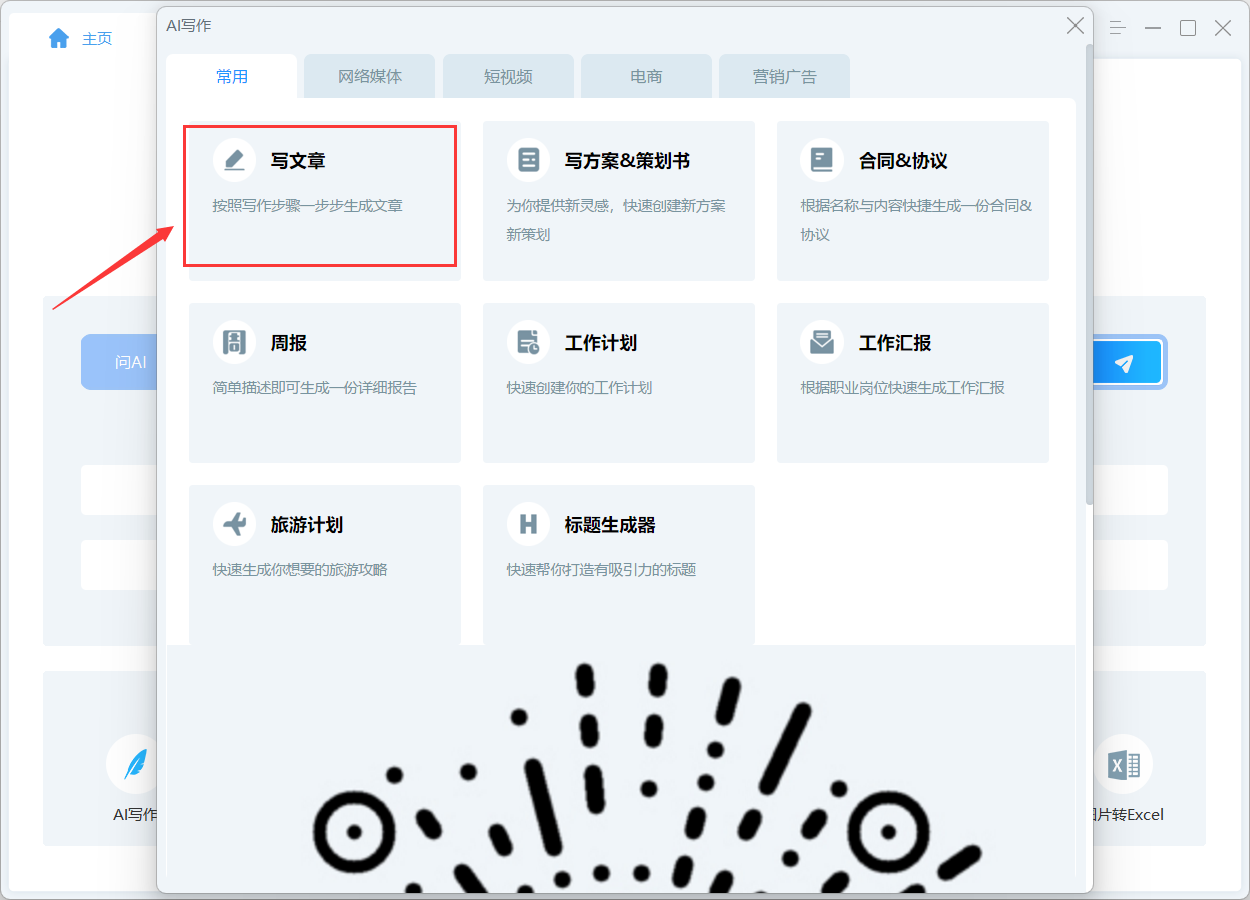Select the 旅游计划 airplane icon

click(234, 523)
